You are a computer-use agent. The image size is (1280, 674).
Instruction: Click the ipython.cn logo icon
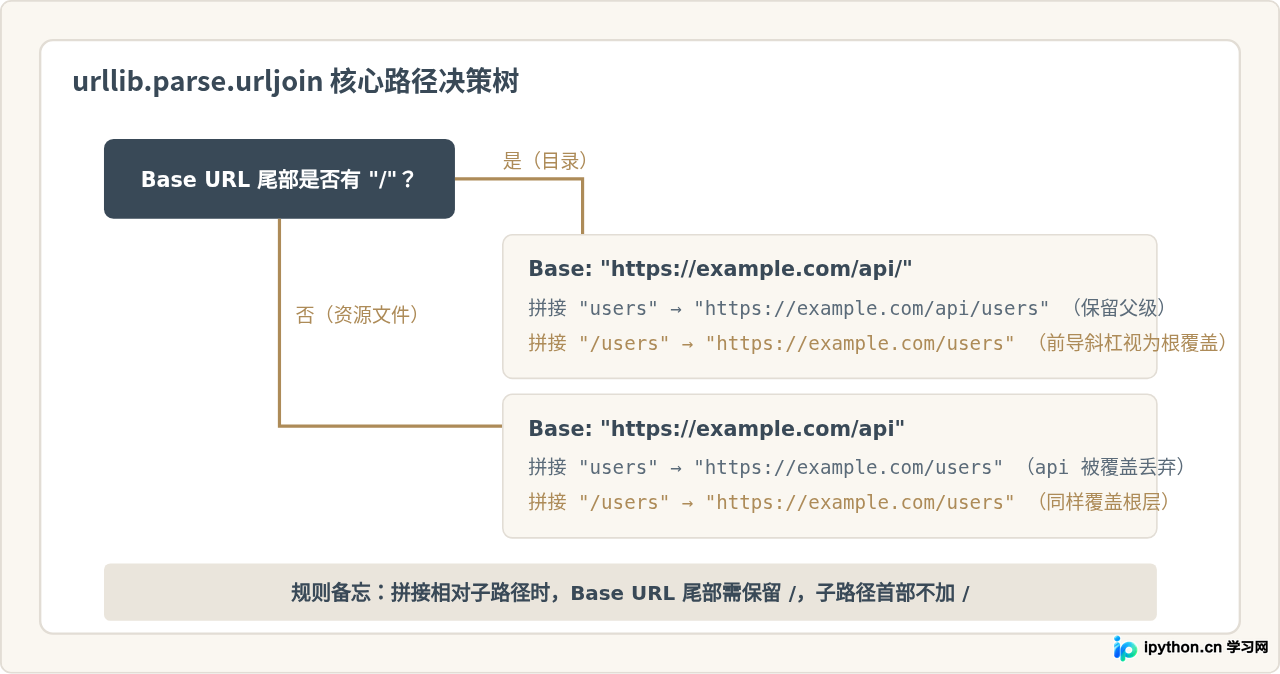(1125, 648)
